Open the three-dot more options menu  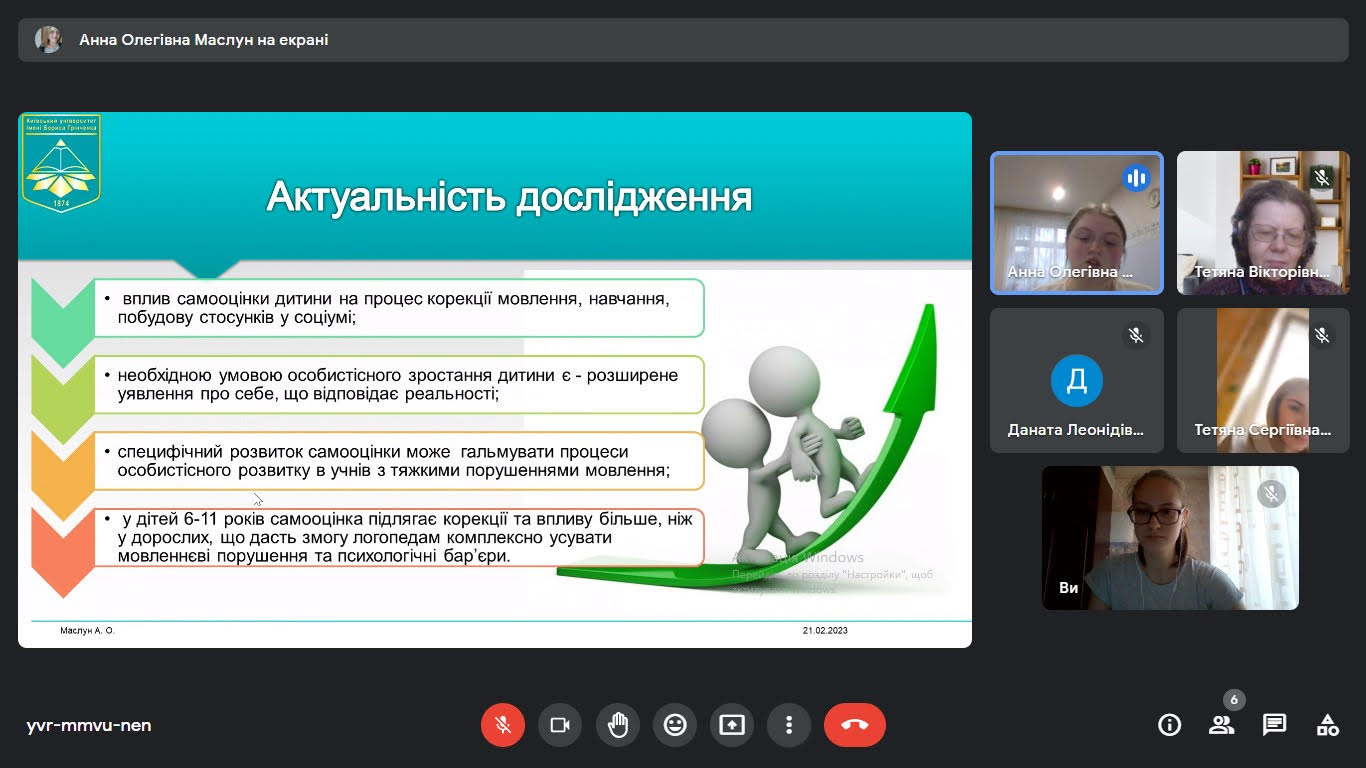(789, 725)
